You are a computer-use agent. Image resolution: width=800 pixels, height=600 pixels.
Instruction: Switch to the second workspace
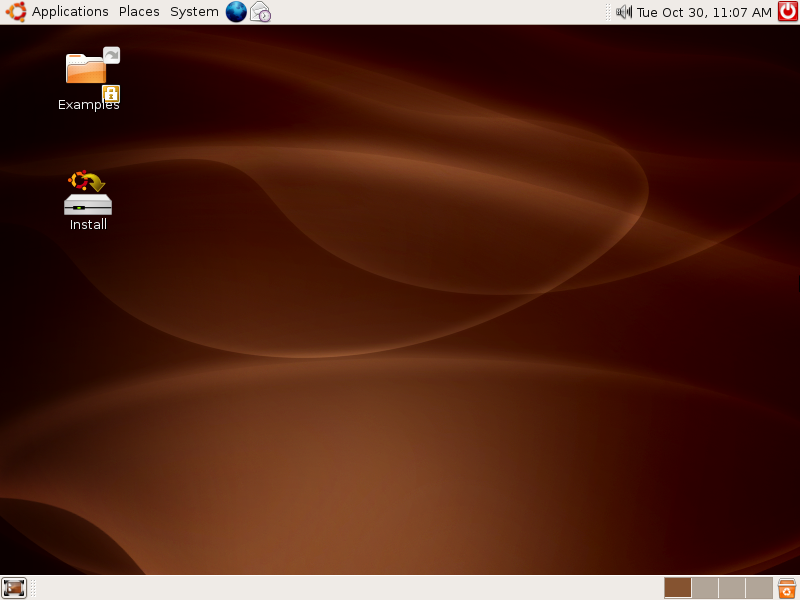(x=705, y=588)
